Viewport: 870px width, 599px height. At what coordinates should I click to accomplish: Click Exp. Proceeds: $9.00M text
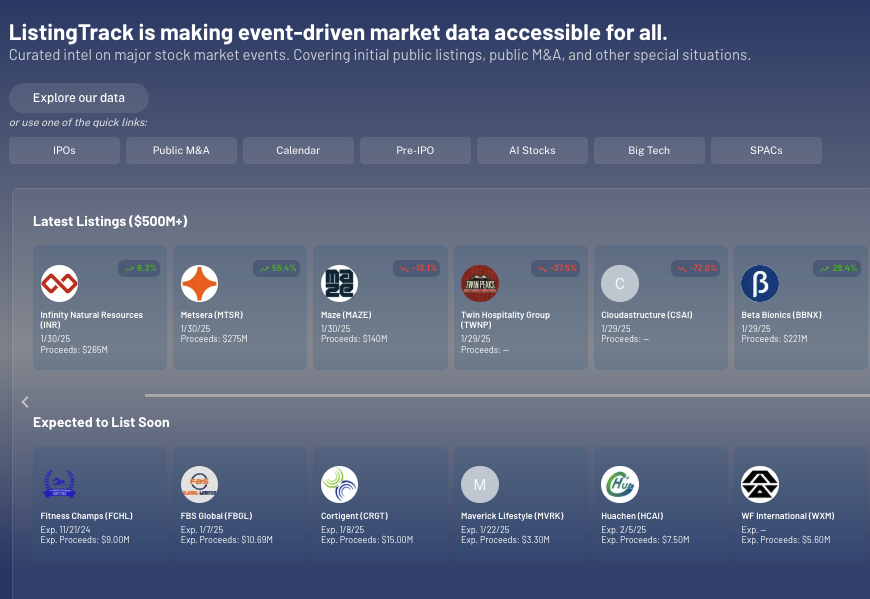click(85, 540)
